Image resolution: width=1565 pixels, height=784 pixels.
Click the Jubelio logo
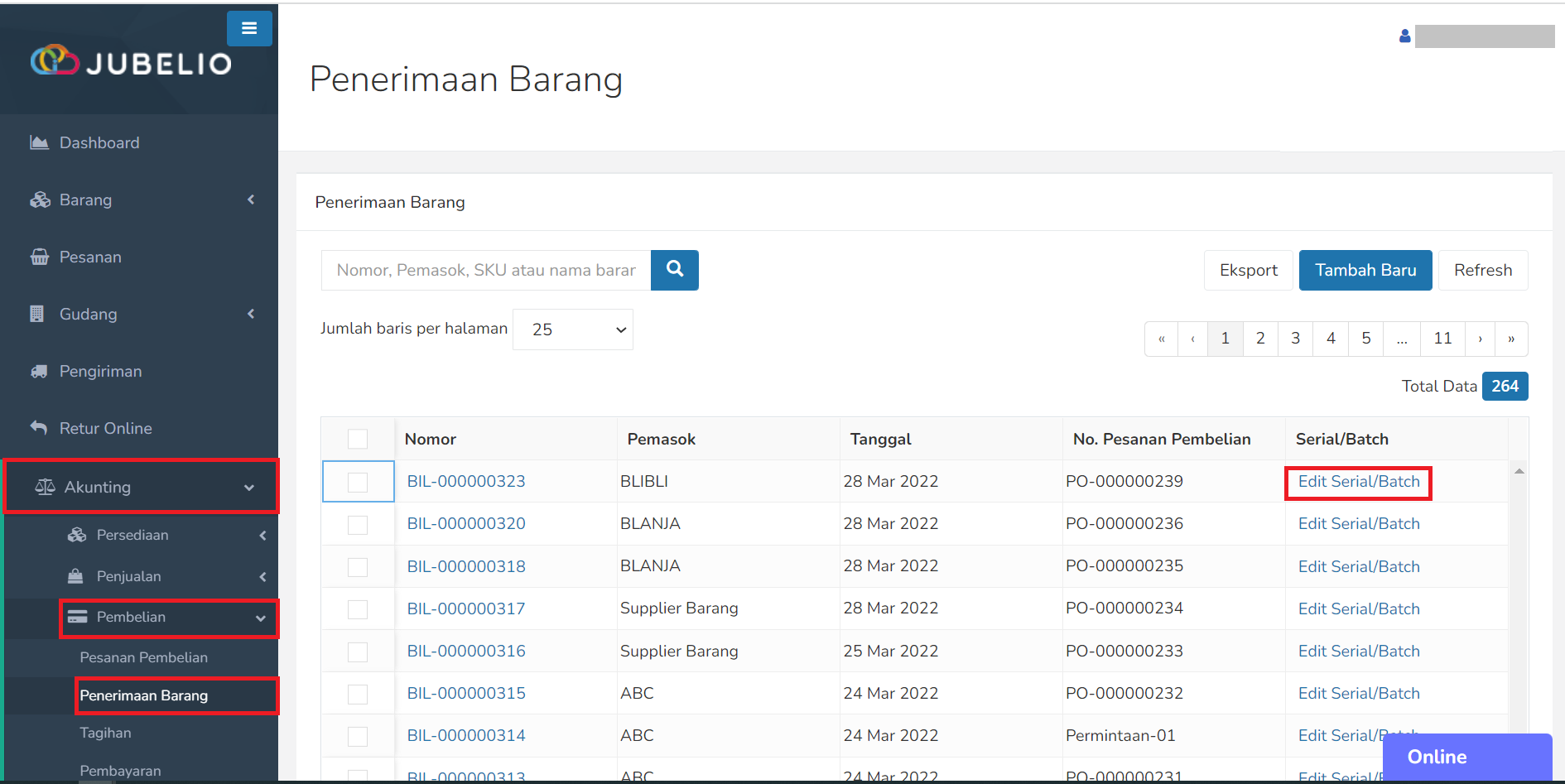[x=131, y=61]
